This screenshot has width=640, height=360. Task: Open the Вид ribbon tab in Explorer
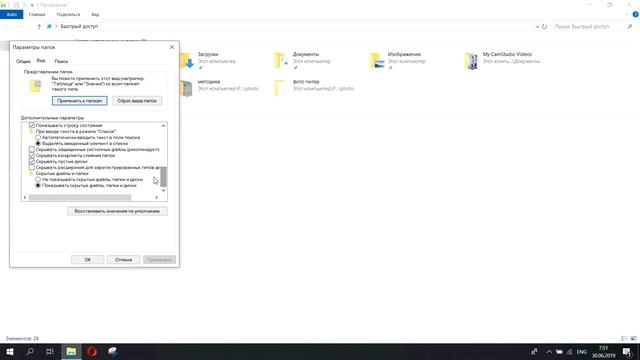pos(95,14)
